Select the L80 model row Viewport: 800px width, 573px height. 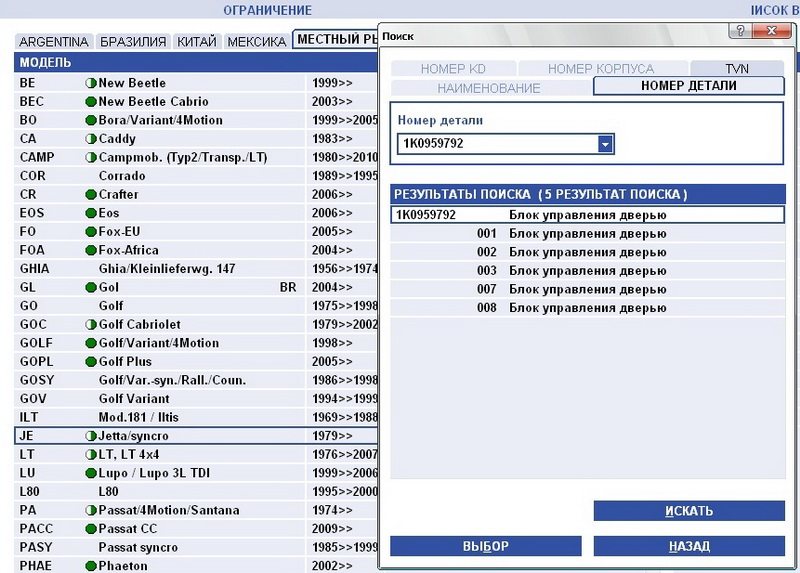tap(196, 491)
